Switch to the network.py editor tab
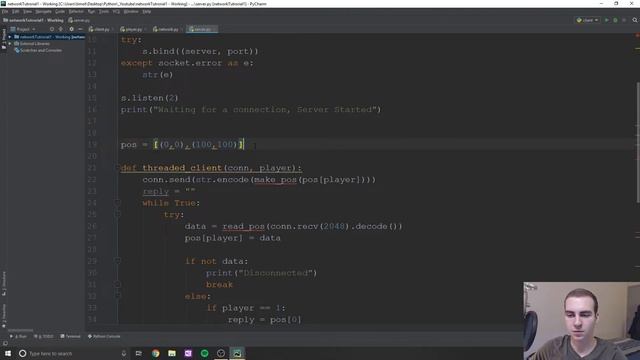Image resolution: width=640 pixels, height=360 pixels. coord(167,29)
